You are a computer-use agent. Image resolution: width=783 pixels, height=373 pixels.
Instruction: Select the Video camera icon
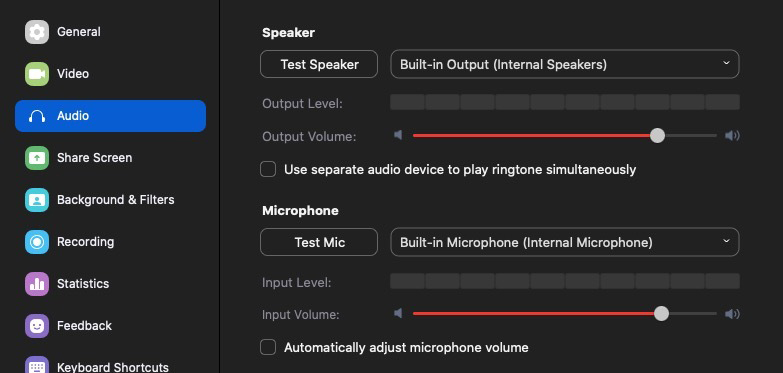coord(37,74)
